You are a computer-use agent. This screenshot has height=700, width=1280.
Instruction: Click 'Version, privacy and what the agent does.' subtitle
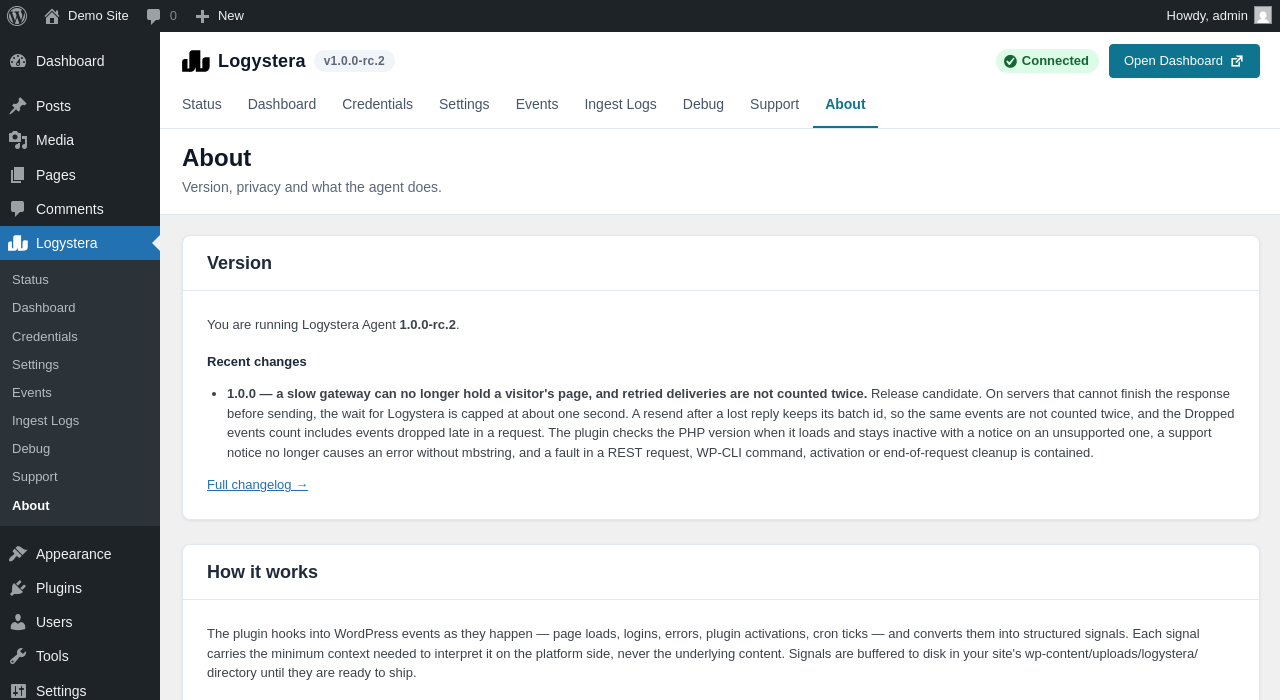[x=312, y=187]
